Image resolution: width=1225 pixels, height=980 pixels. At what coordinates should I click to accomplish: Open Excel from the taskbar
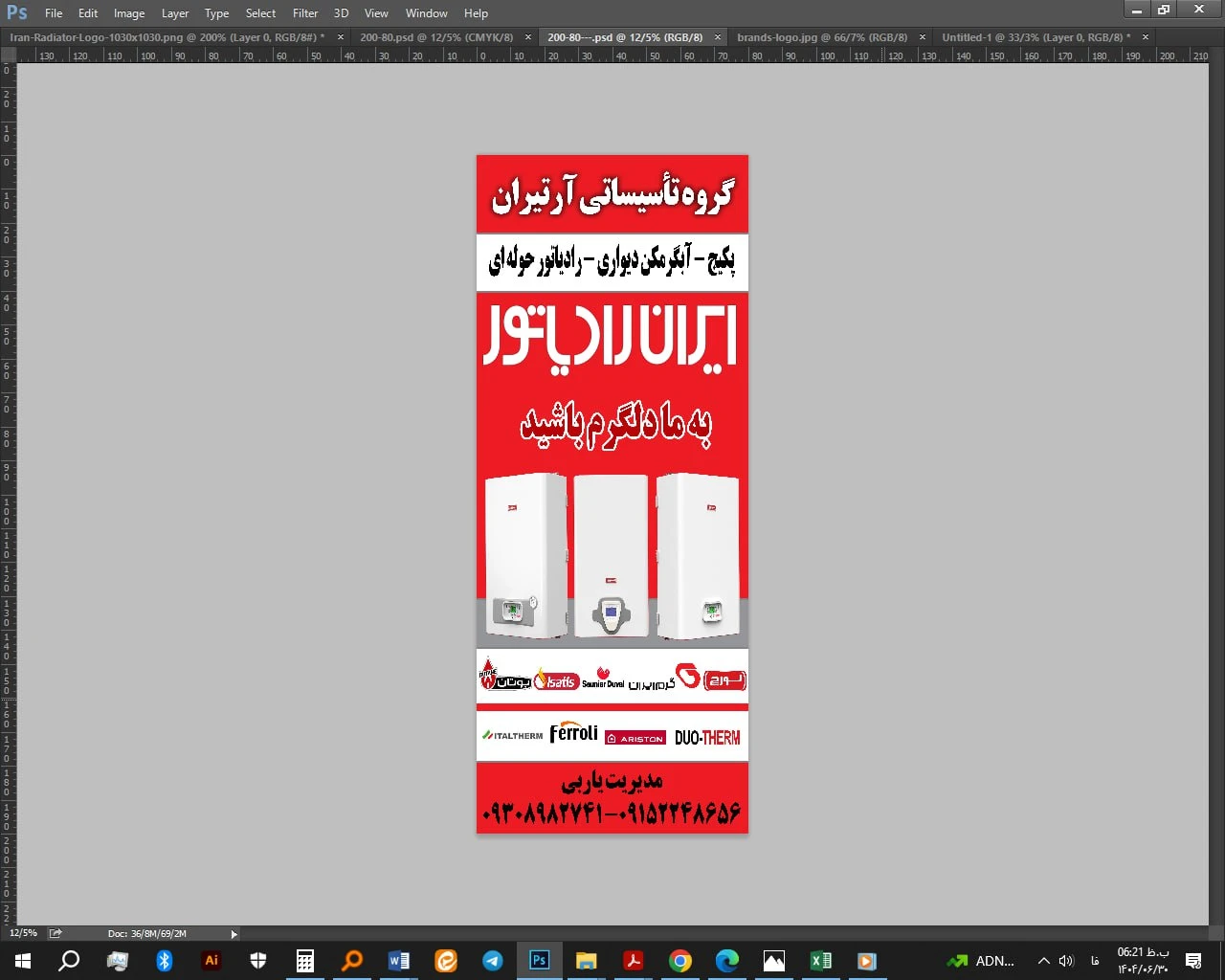(821, 961)
